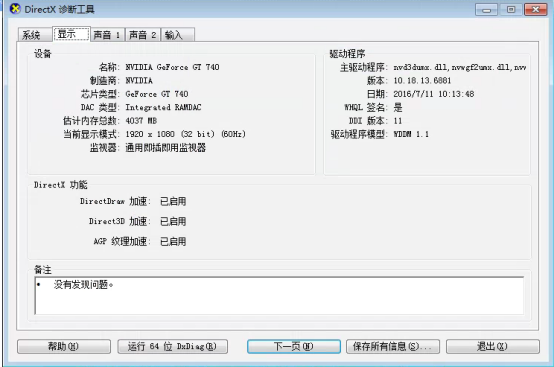Minimize the DirectX diagnostic window

(x=486, y=10)
